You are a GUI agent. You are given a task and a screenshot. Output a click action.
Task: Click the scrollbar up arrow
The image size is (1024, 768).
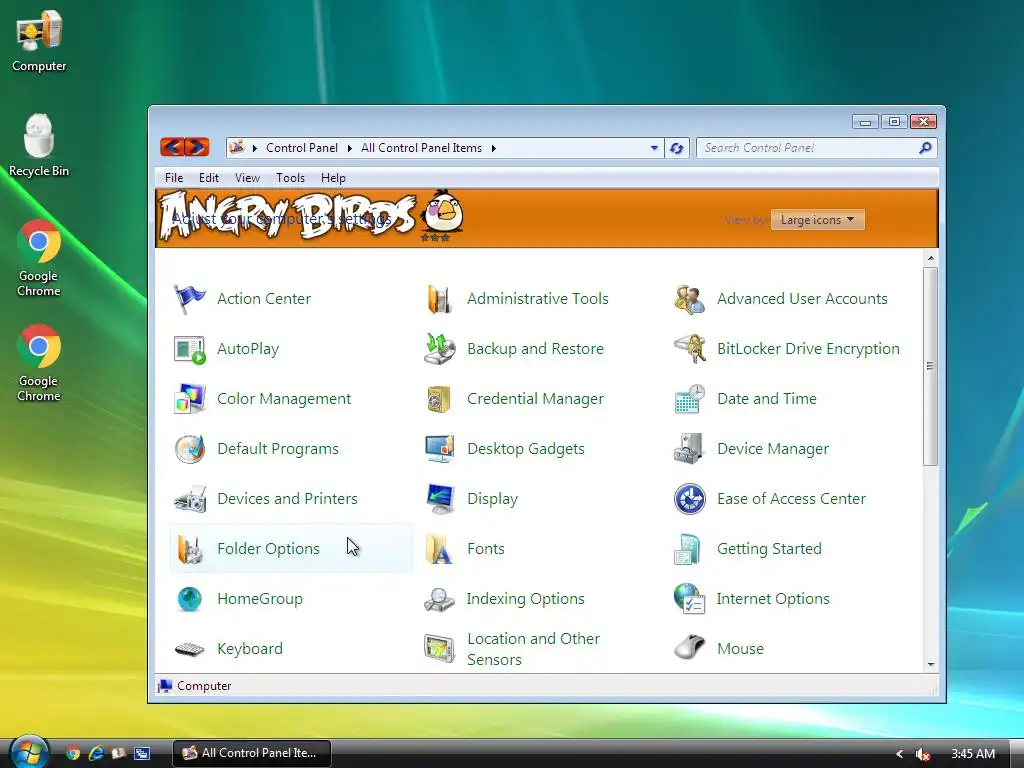(931, 259)
